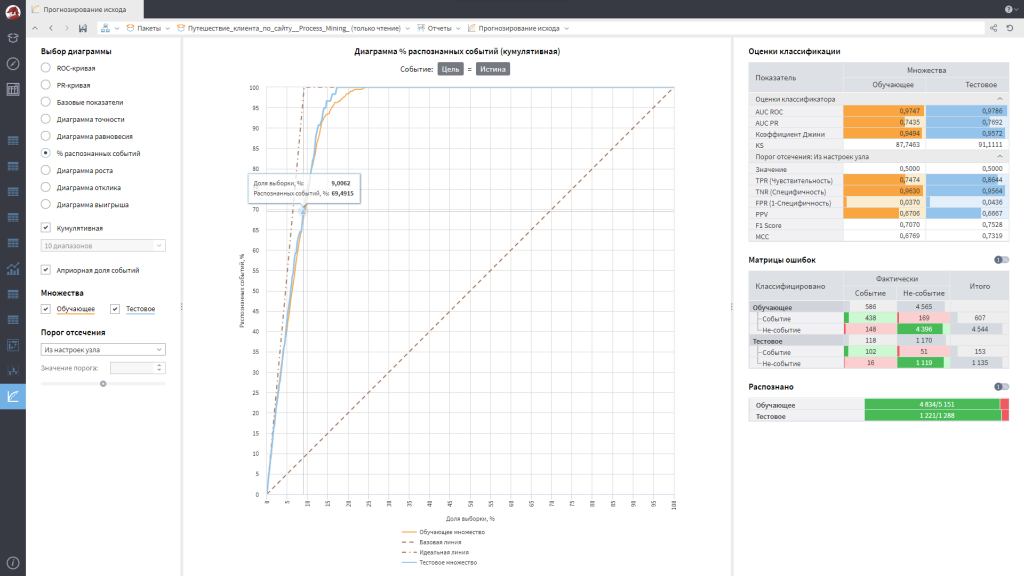
Task: Click the application logo icon
Action: pos(12,10)
